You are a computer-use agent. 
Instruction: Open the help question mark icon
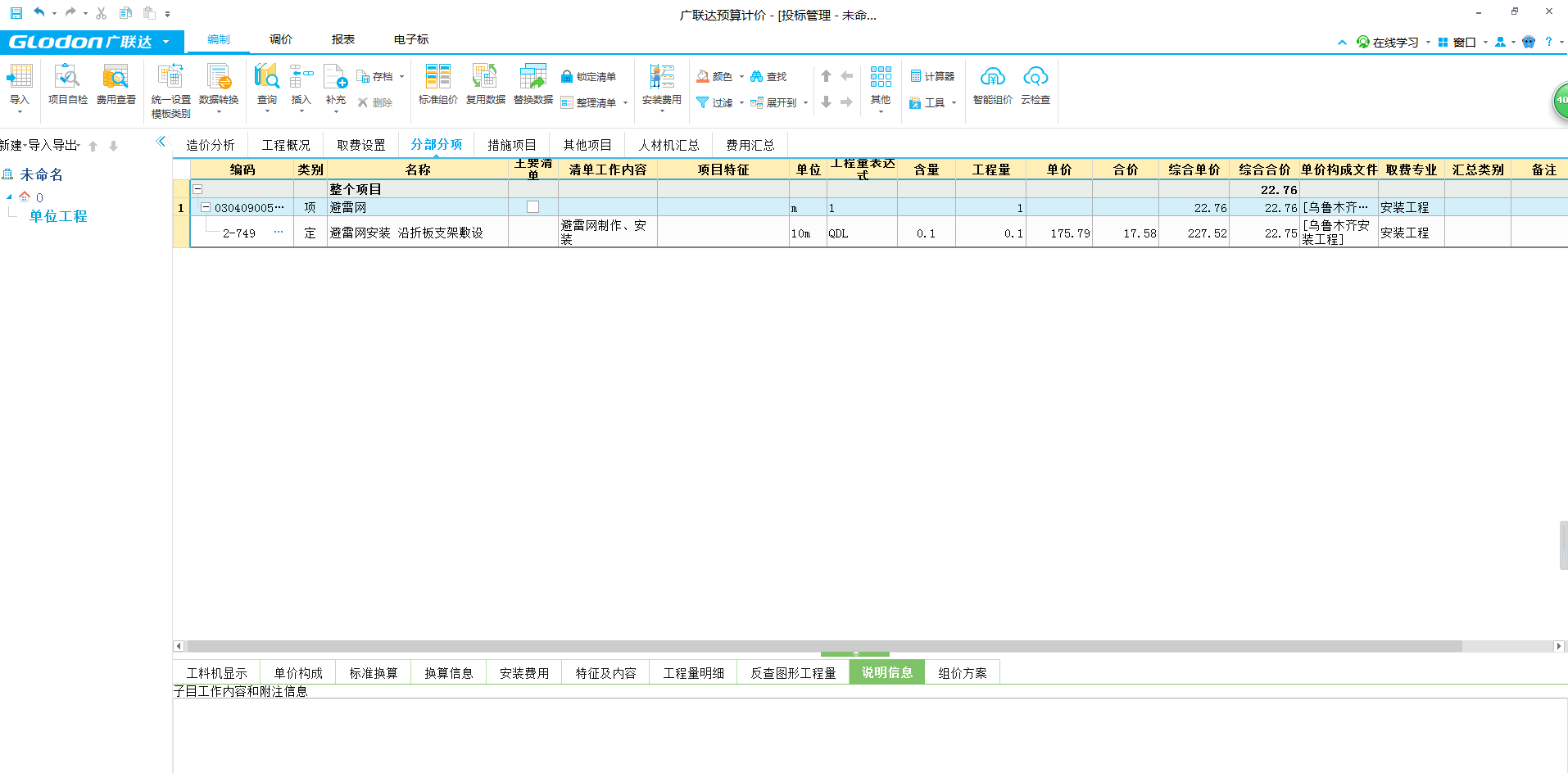(1548, 43)
